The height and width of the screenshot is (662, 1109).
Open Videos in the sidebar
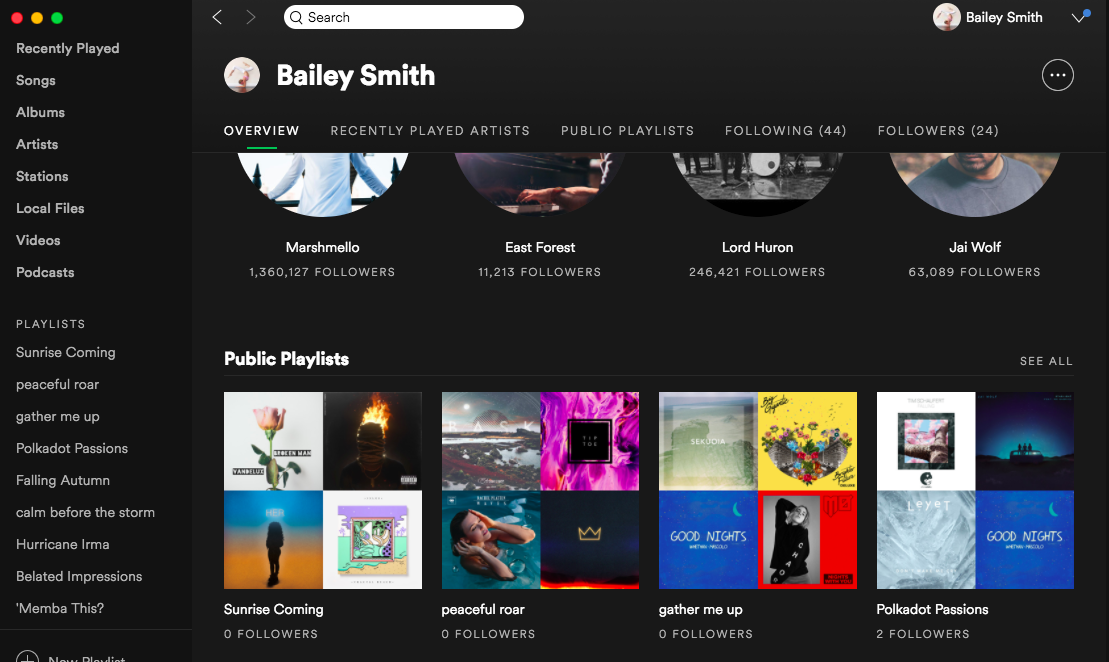point(38,240)
